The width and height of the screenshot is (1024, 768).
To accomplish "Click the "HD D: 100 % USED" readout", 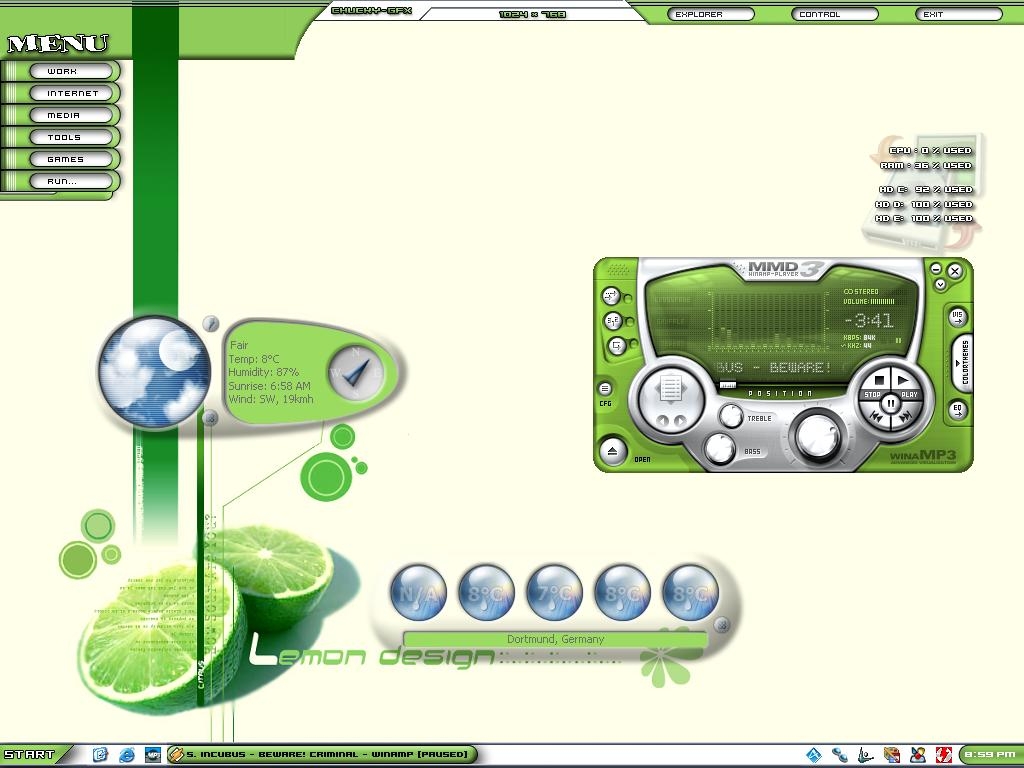I will click(x=924, y=204).
